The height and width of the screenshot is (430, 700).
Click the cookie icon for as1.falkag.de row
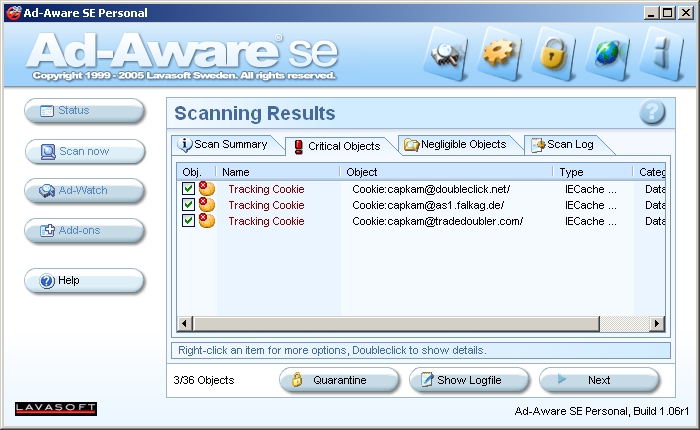tap(206, 205)
